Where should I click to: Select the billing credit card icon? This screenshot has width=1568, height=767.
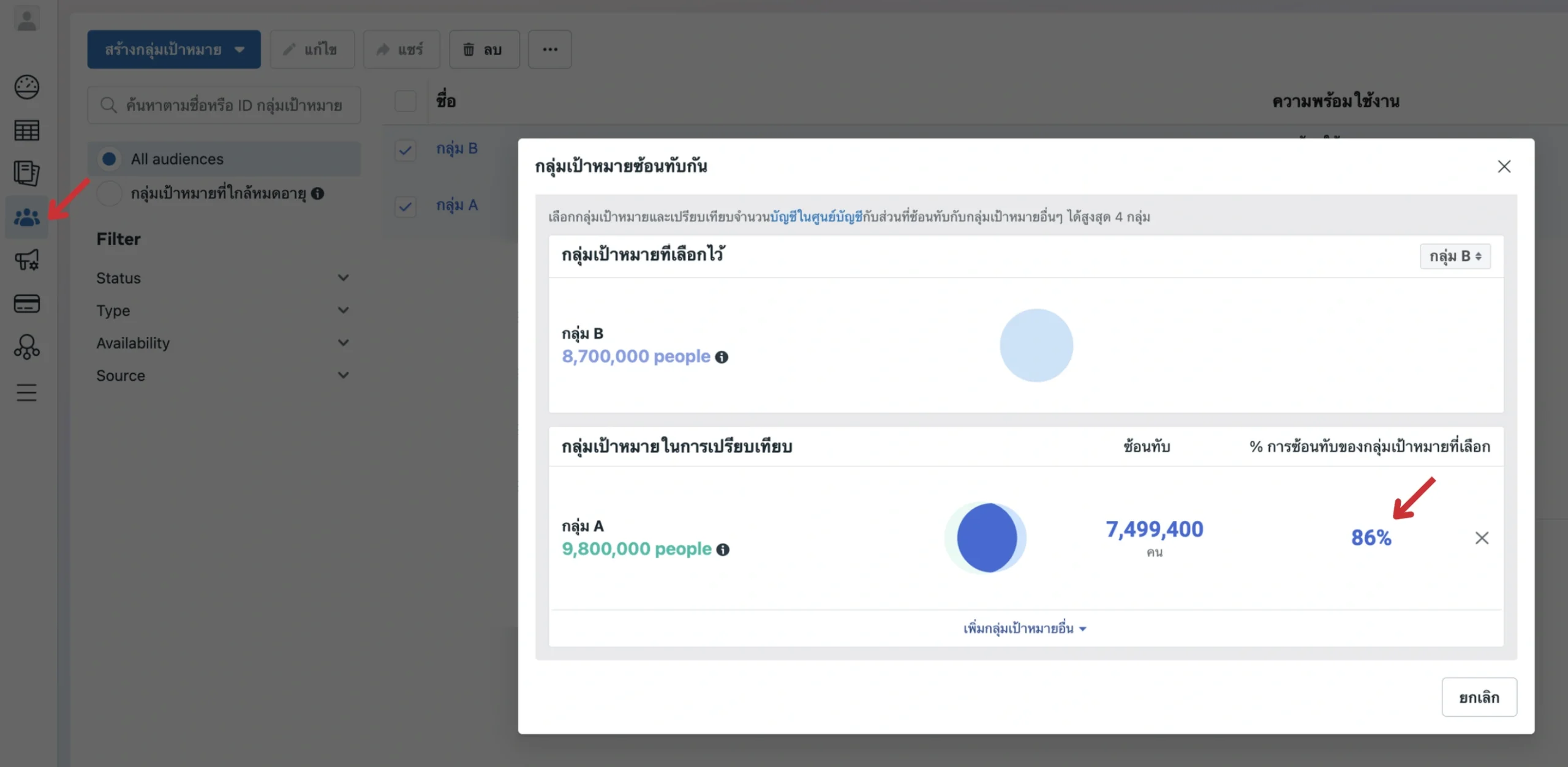(x=26, y=303)
